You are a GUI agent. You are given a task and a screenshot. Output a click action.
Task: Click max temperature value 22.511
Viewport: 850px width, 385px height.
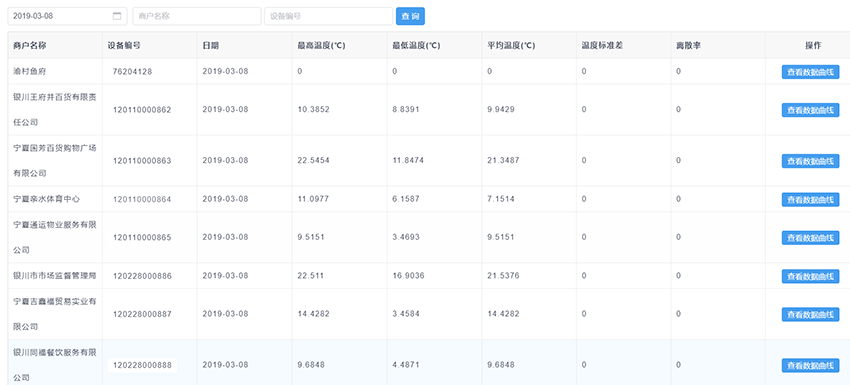coord(311,276)
